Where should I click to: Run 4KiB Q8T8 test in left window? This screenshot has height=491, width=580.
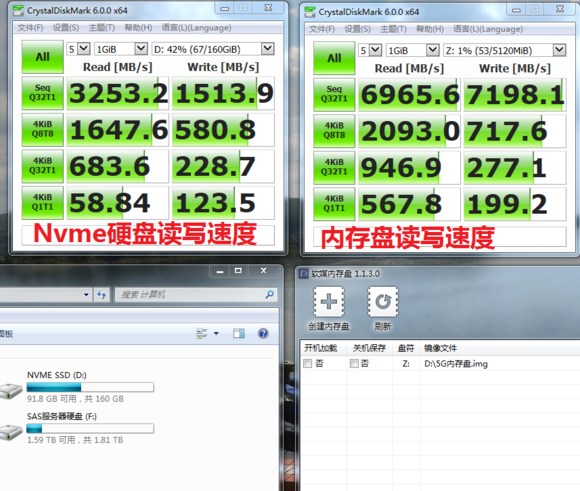43,130
